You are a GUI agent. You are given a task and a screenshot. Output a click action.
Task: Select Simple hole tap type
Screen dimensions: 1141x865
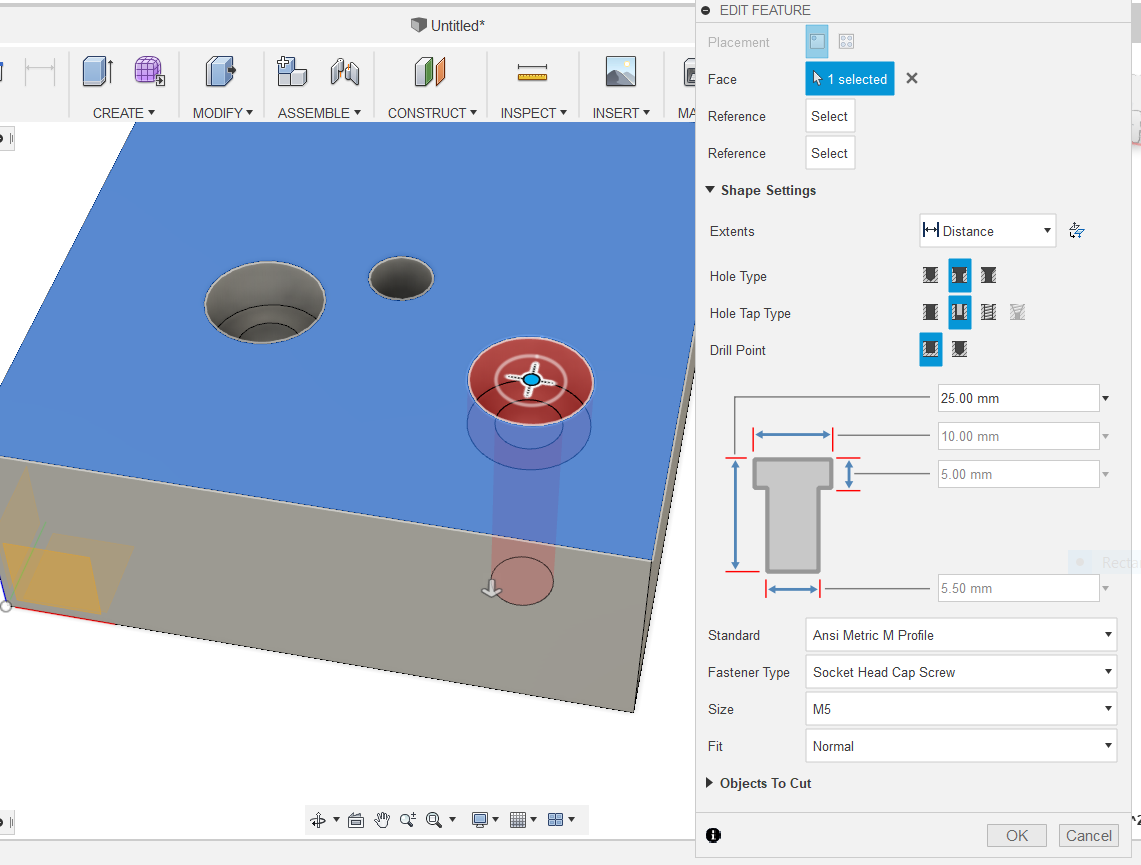[x=931, y=312]
